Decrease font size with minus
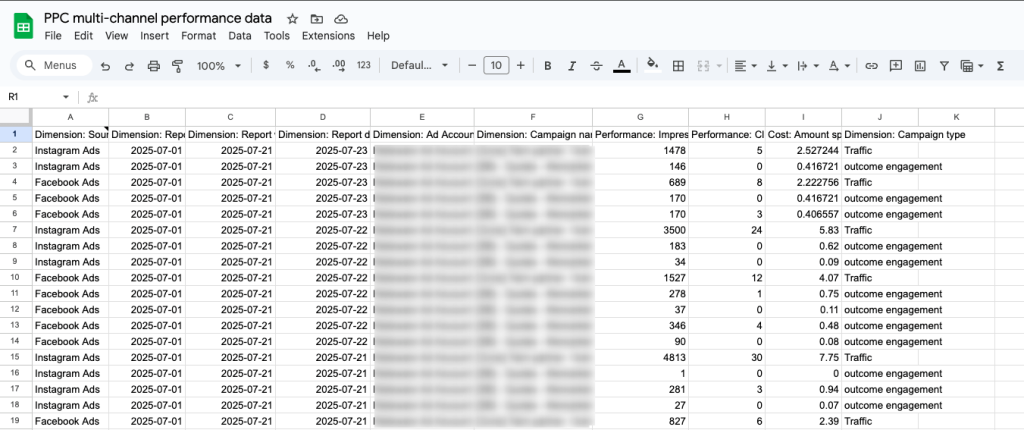1024x430 pixels. 472,65
